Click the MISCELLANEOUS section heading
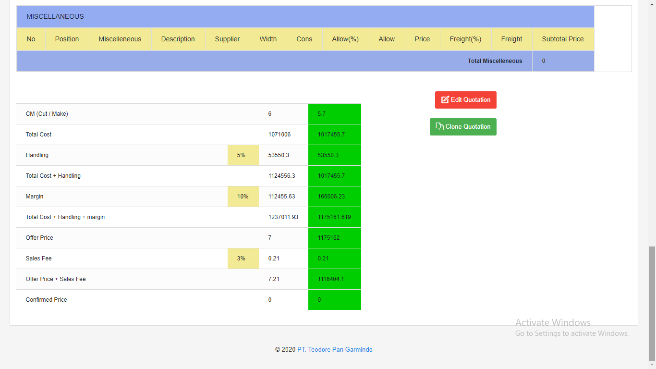The image size is (656, 369). tap(55, 17)
